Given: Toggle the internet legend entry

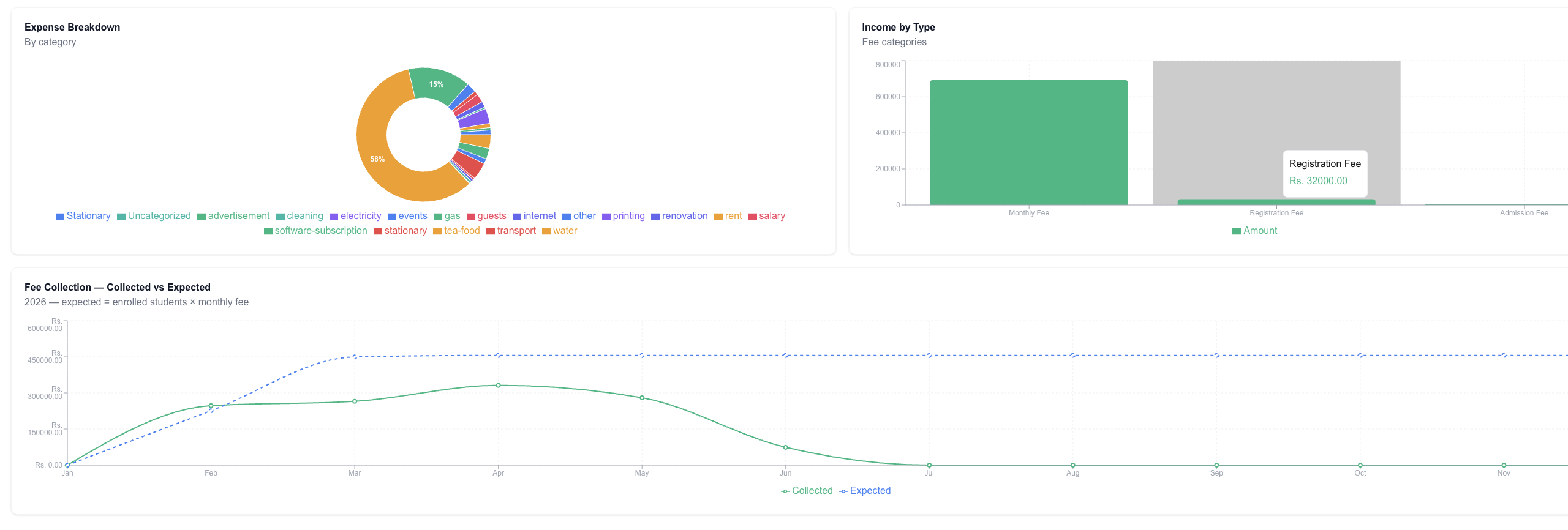Looking at the screenshot, I should [534, 216].
